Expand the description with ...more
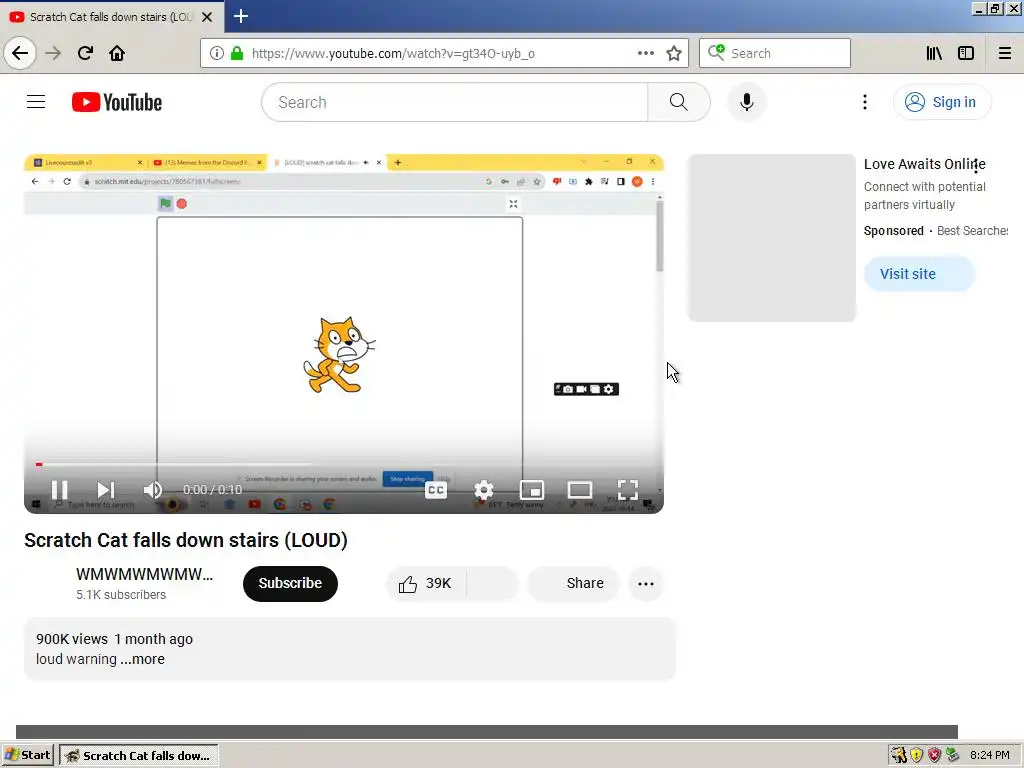 pyautogui.click(x=142, y=659)
